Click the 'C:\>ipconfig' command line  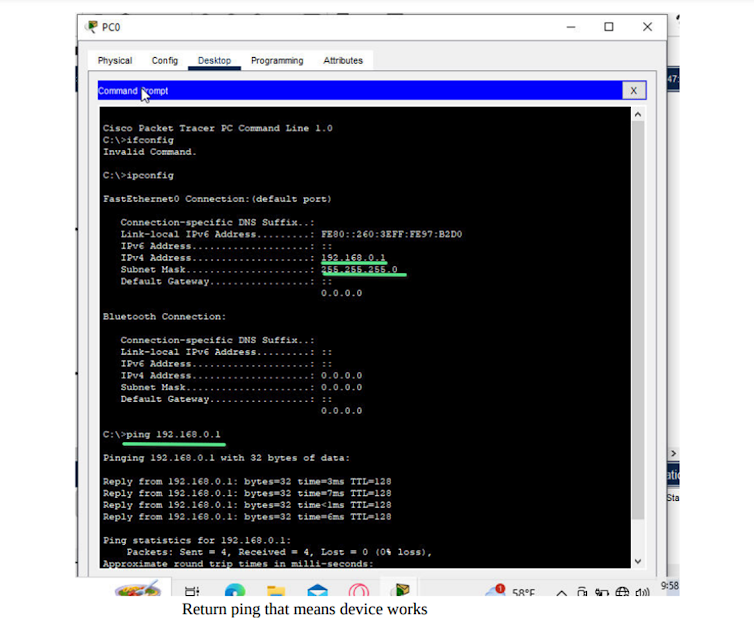tap(138, 176)
